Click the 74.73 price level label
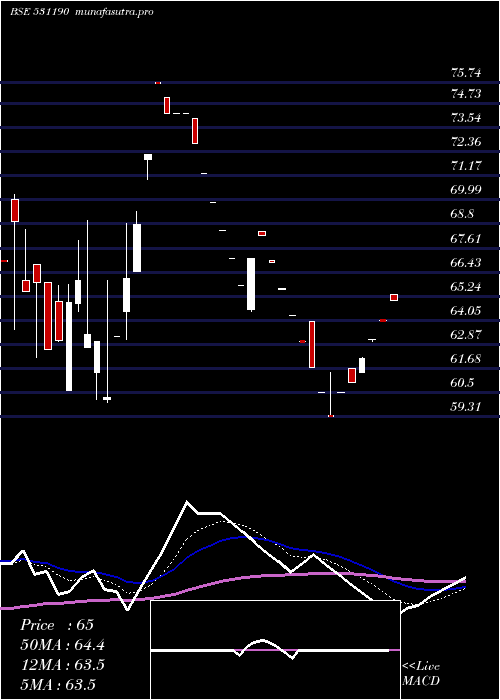 [466, 94]
